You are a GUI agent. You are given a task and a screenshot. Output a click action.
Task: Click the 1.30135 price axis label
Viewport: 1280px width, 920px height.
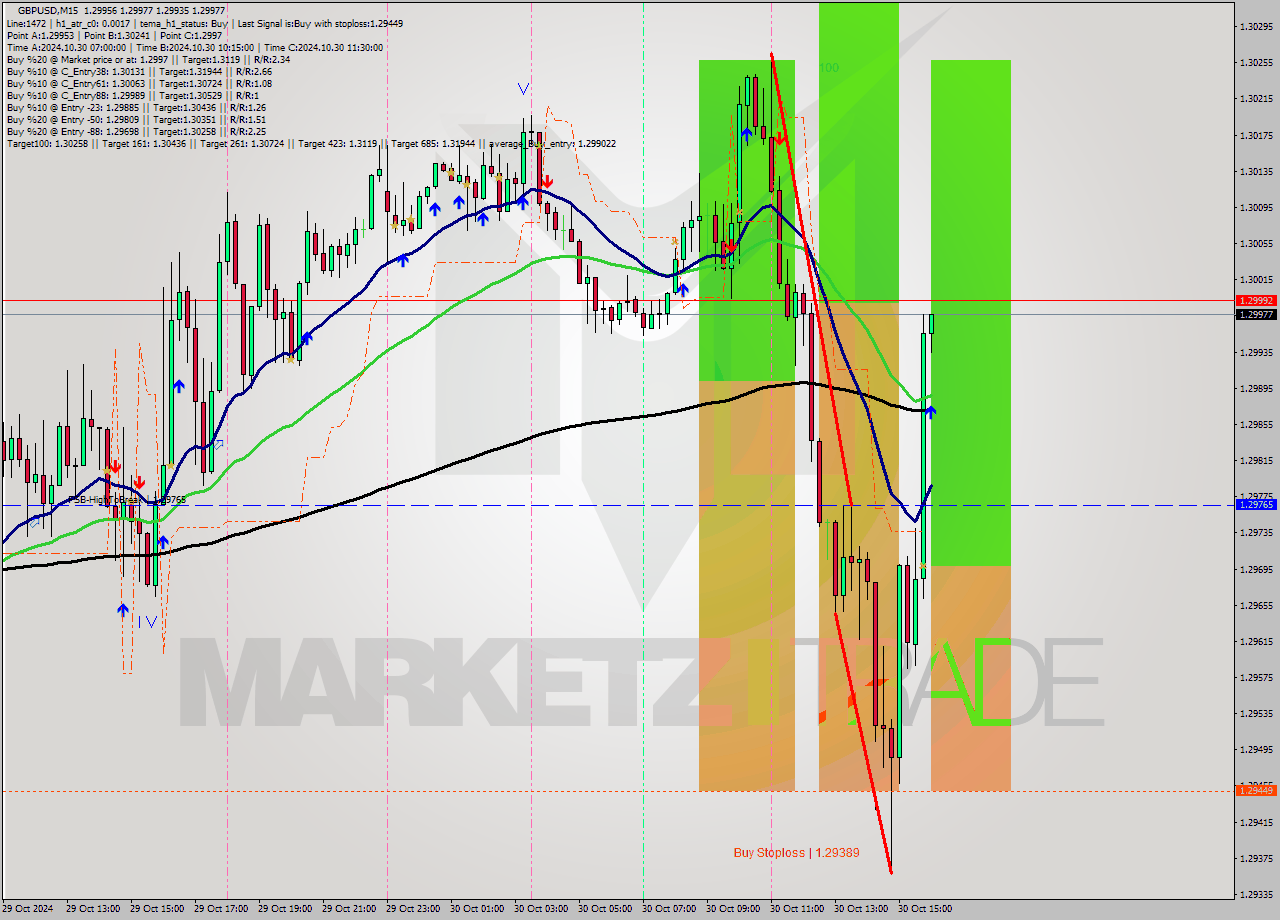(x=1256, y=171)
